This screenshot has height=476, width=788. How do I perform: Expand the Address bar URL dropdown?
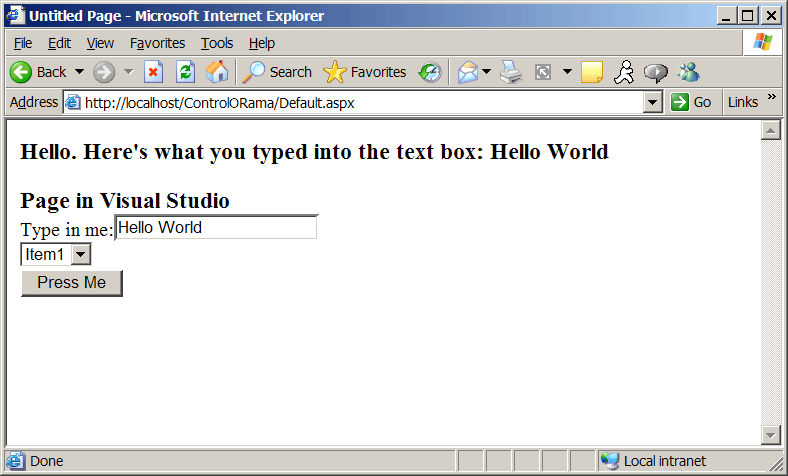(653, 102)
